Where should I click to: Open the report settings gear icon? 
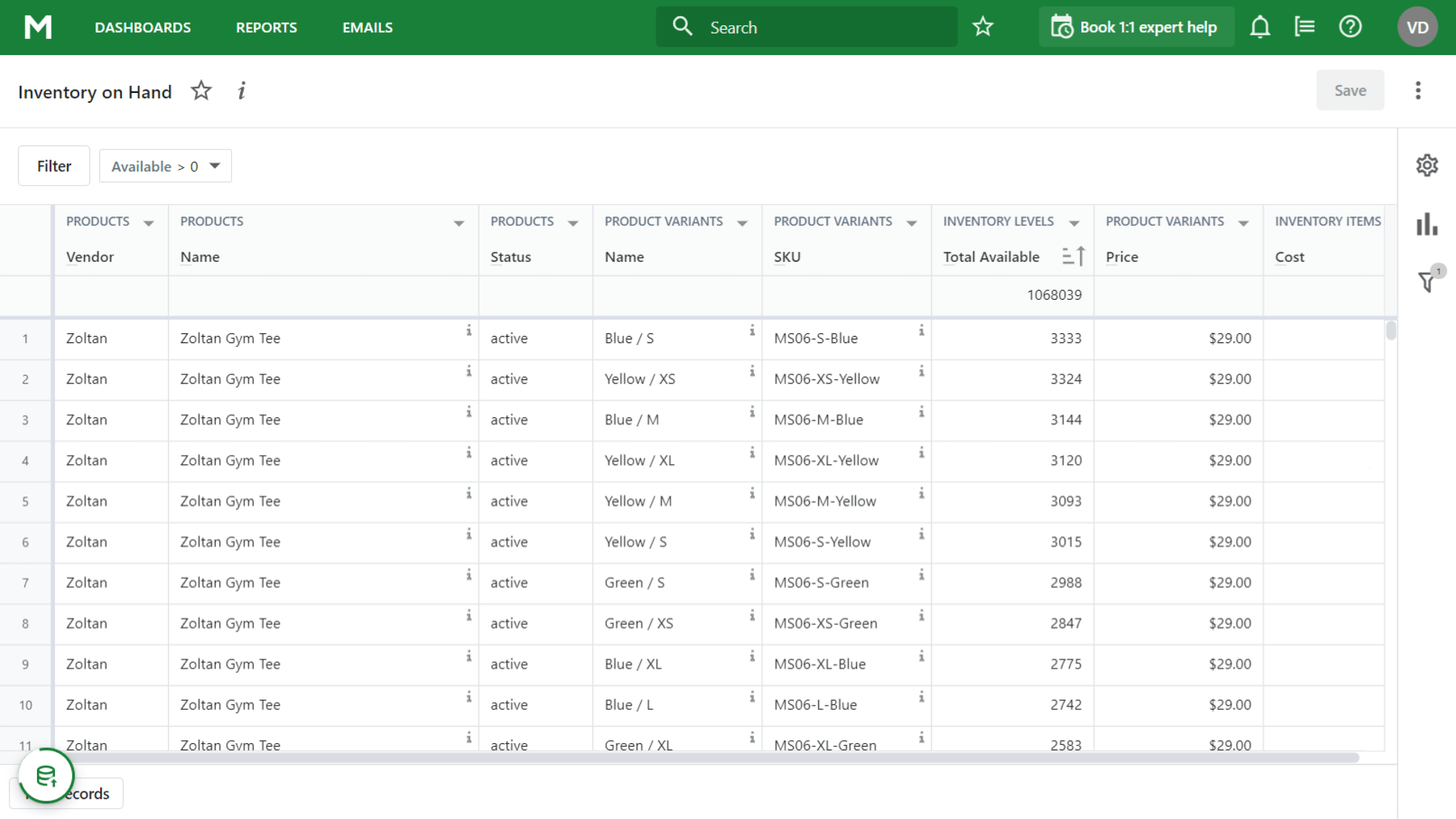1427,166
